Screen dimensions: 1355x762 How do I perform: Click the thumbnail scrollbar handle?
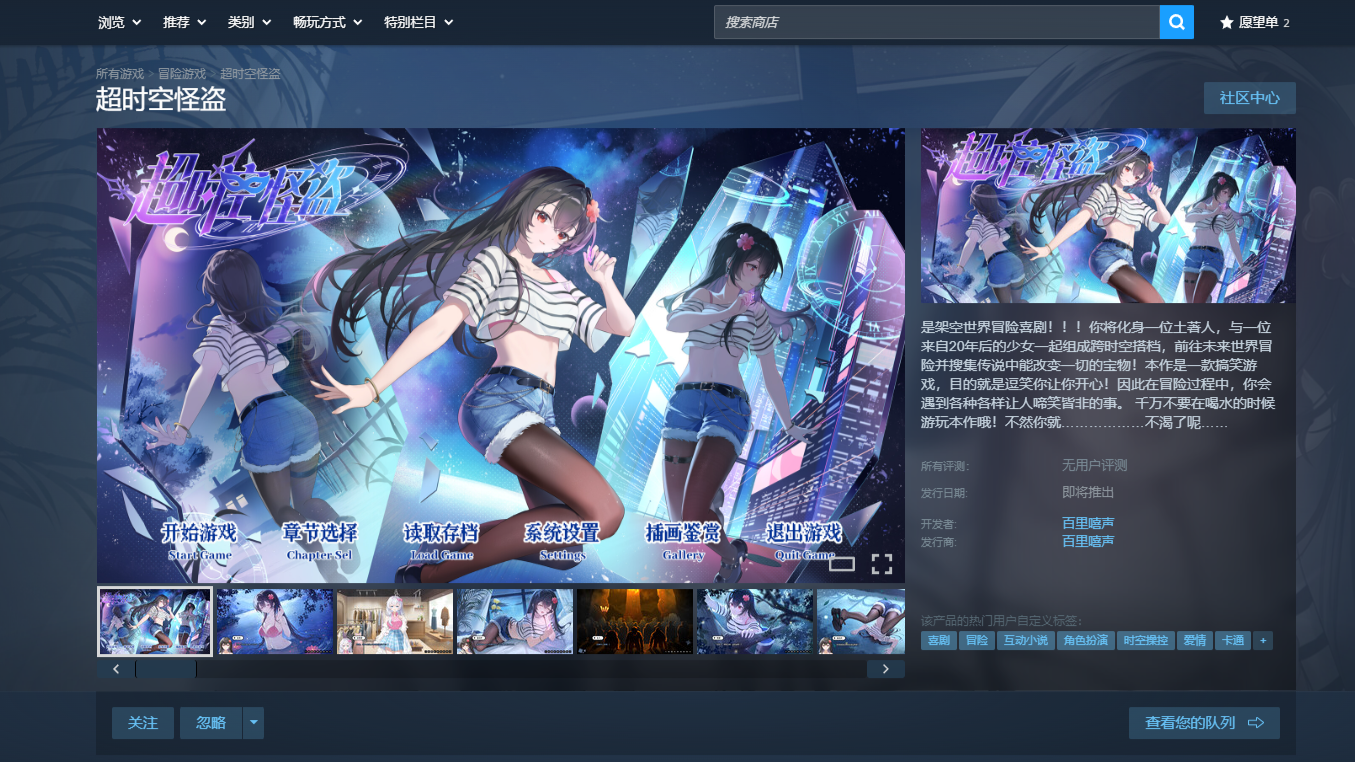click(166, 669)
